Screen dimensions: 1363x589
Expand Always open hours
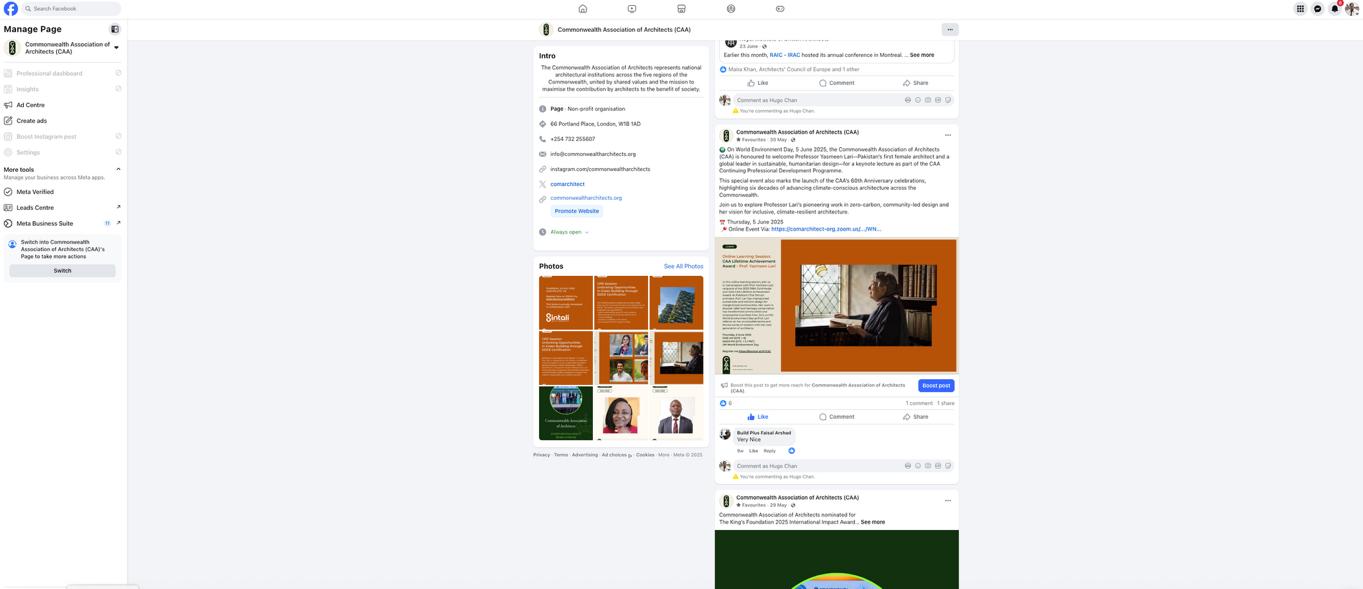point(569,232)
